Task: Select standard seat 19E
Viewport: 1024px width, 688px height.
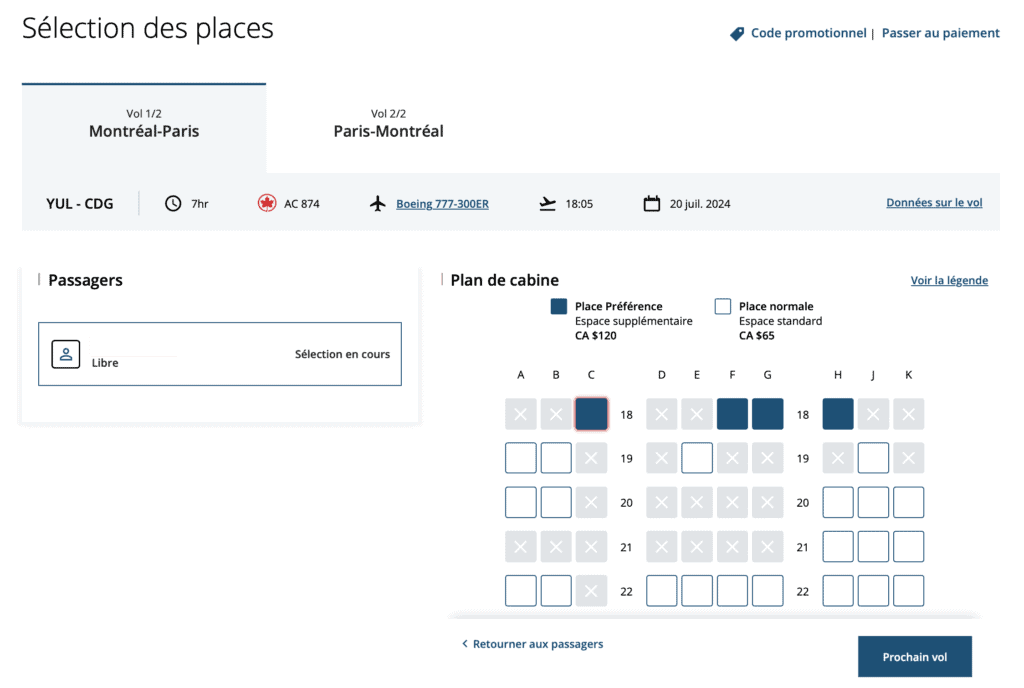Action: [696, 457]
